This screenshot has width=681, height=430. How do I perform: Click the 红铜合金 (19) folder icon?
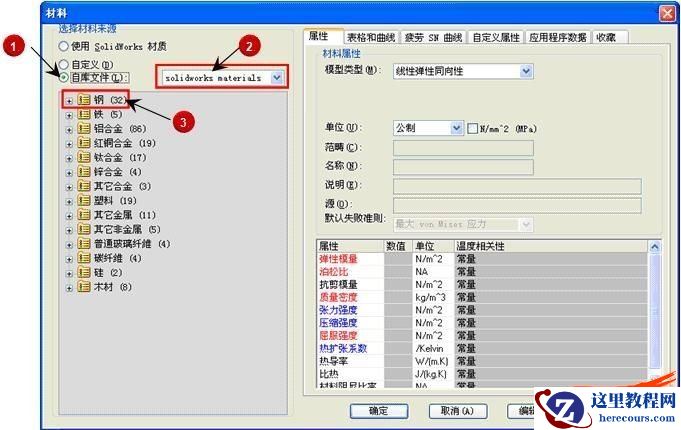pos(83,143)
